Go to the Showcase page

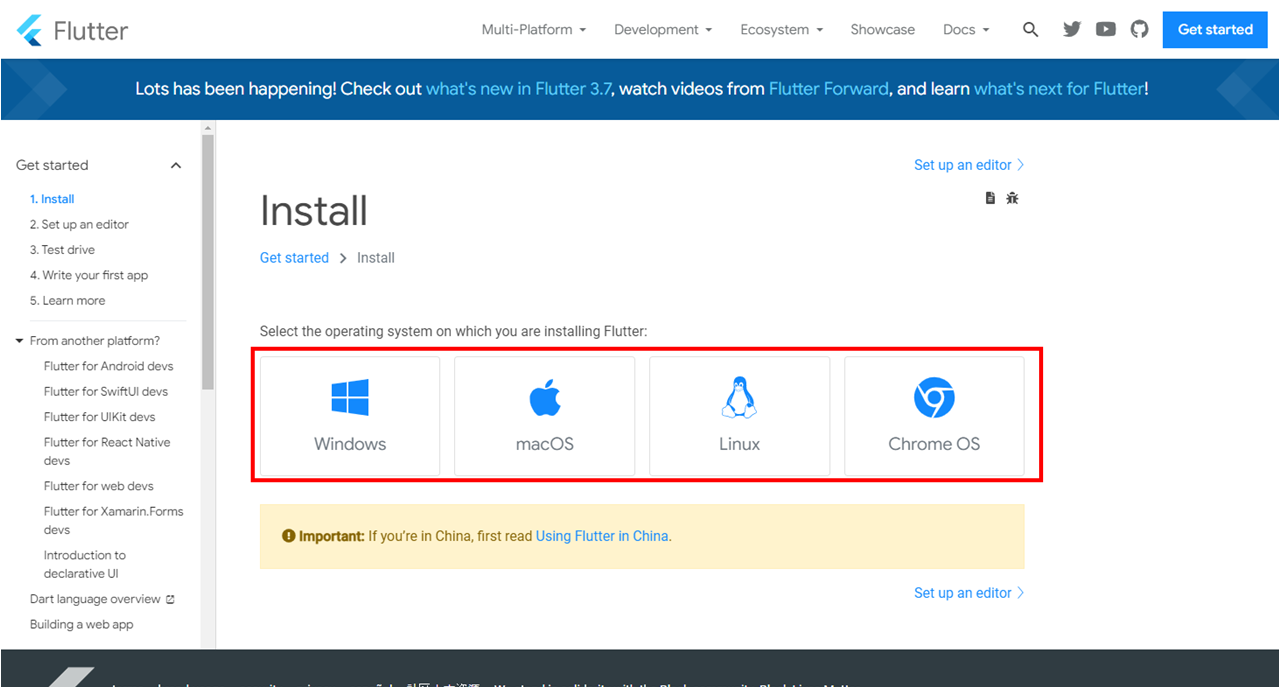point(883,30)
